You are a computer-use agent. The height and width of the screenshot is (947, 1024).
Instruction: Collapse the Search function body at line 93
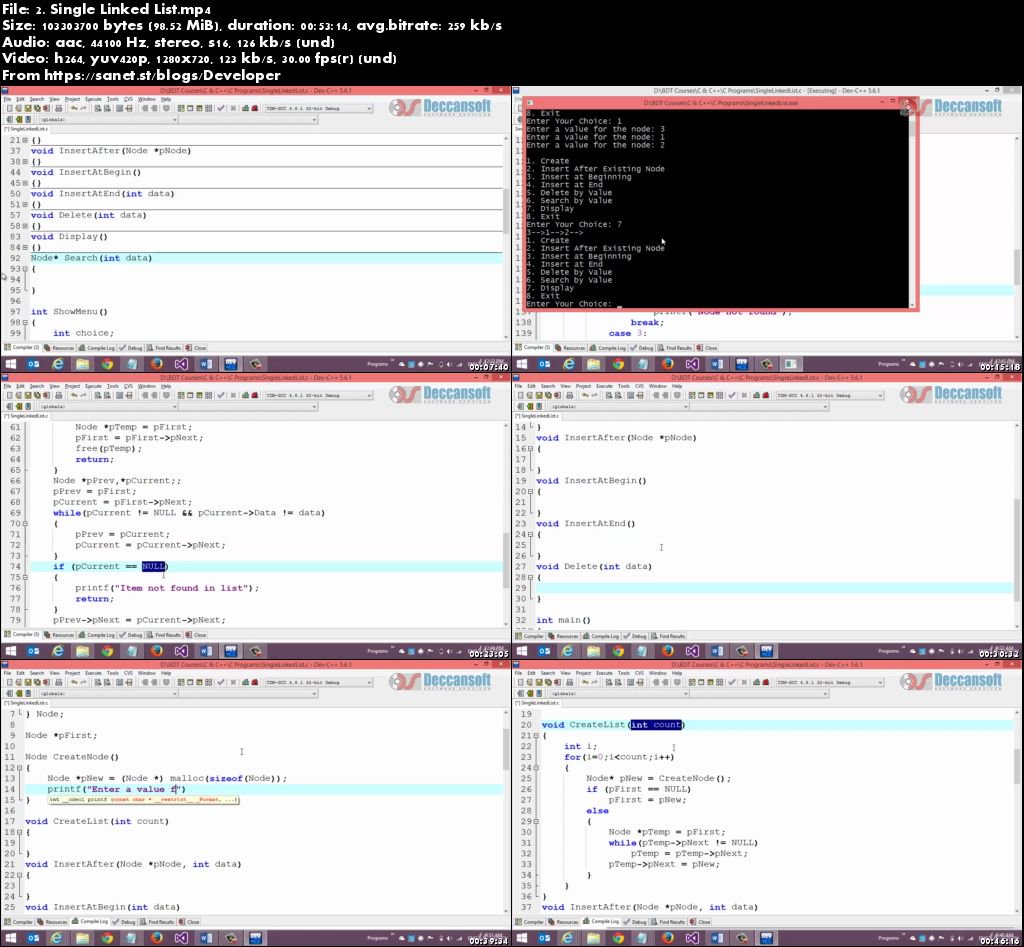coord(25,268)
